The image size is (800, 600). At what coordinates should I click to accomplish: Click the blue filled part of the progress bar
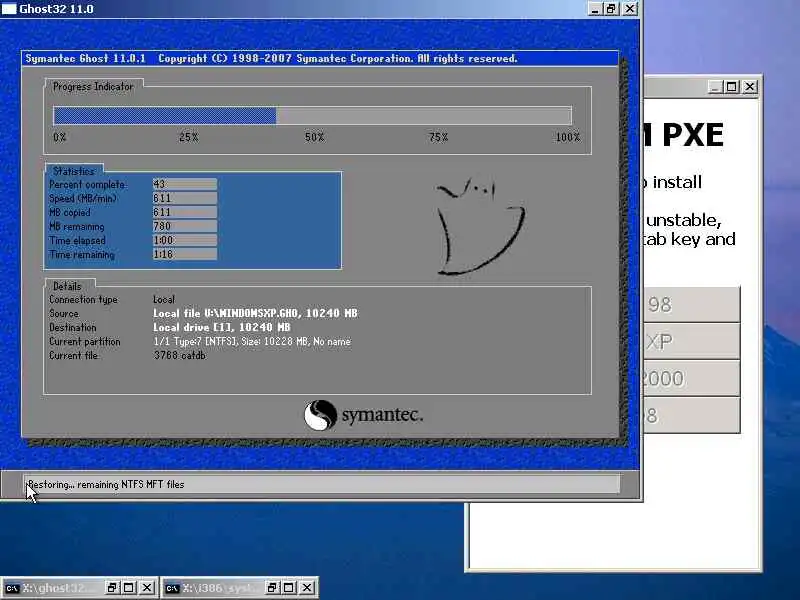pyautogui.click(x=165, y=115)
